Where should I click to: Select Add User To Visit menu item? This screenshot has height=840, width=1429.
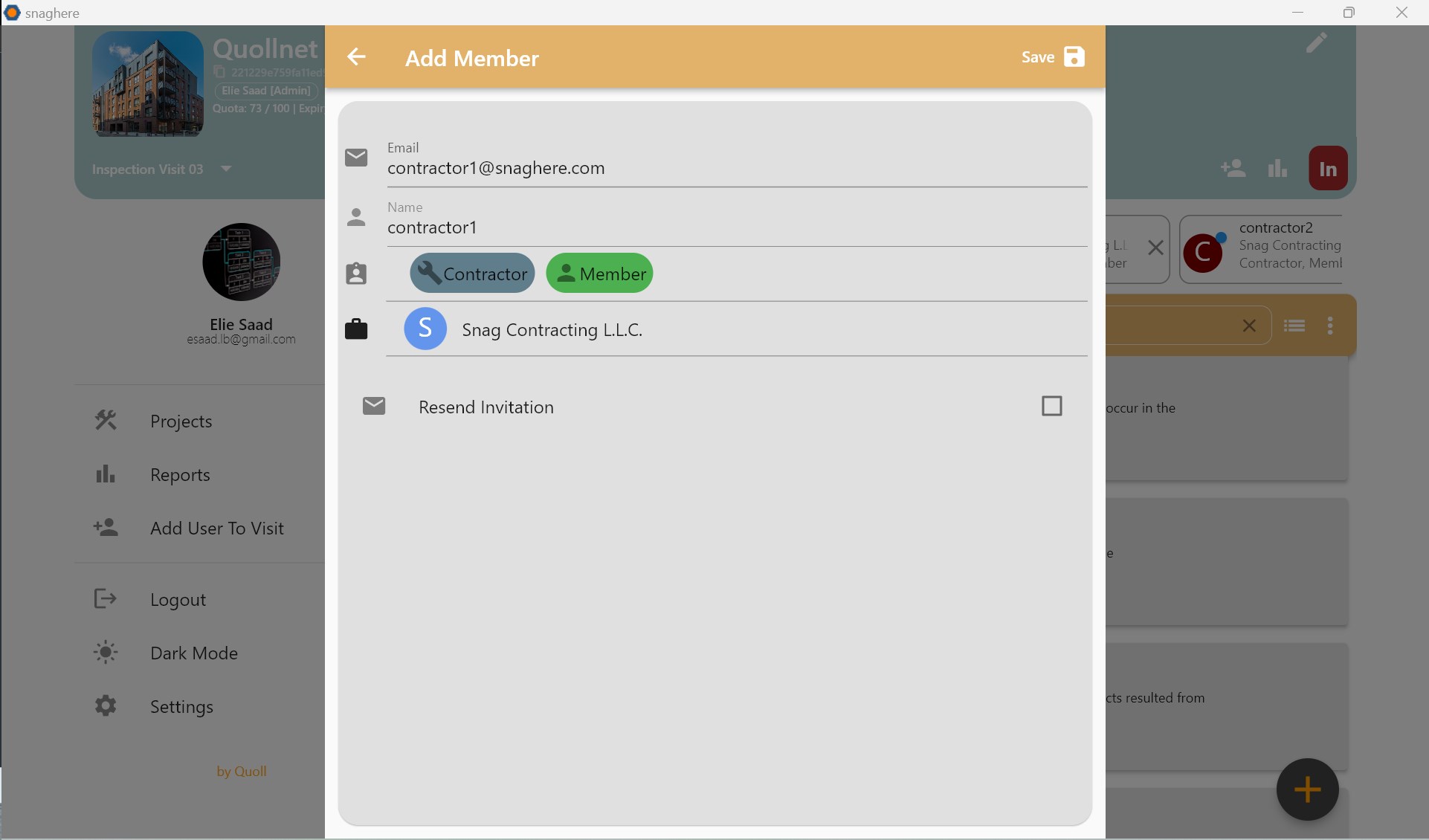point(216,529)
